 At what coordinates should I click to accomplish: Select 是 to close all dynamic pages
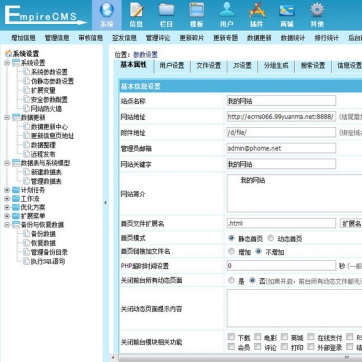231,281
